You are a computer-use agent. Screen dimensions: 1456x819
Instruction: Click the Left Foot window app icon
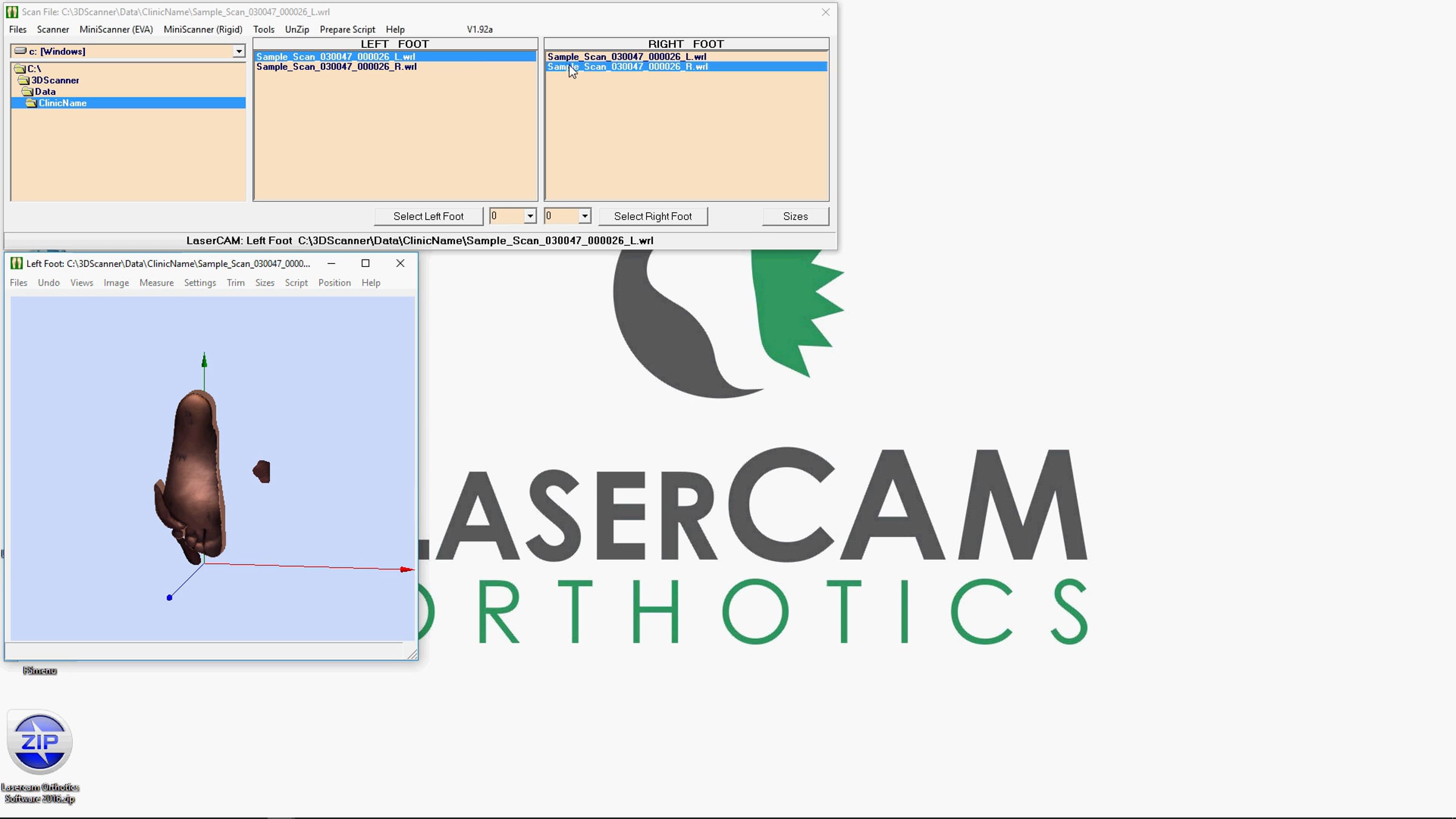(x=16, y=263)
